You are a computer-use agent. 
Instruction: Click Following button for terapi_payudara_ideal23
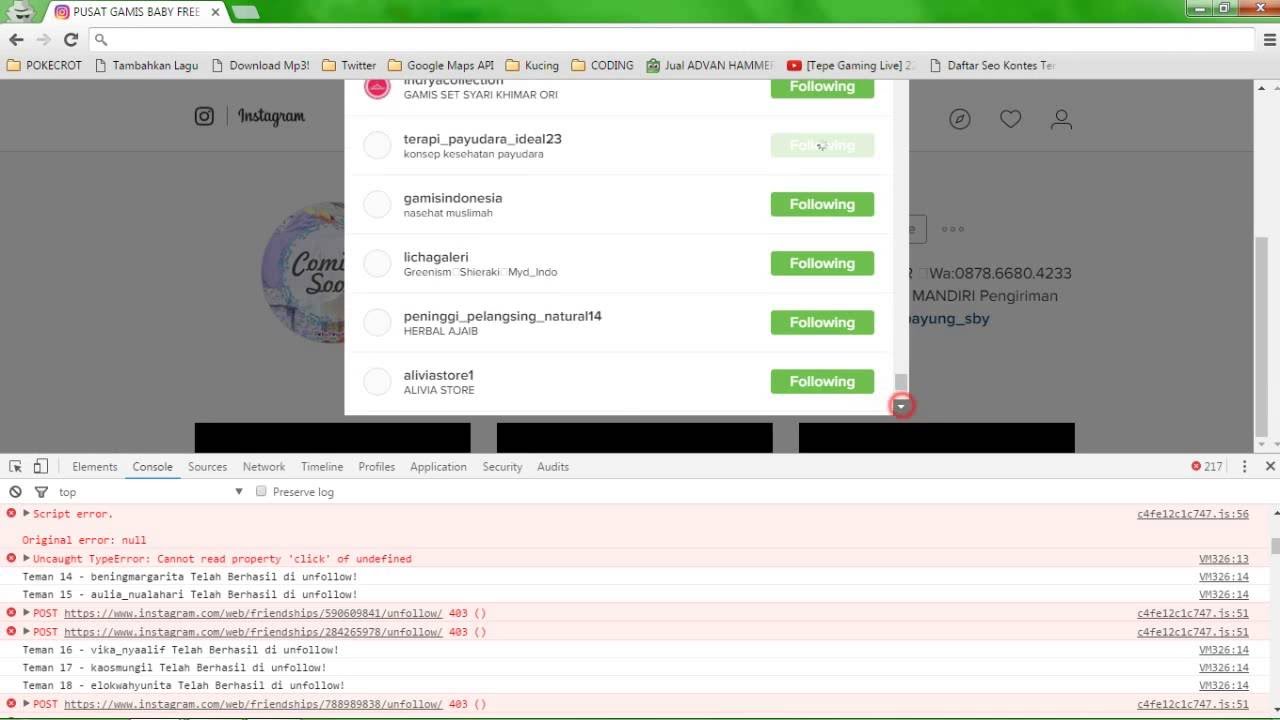822,145
